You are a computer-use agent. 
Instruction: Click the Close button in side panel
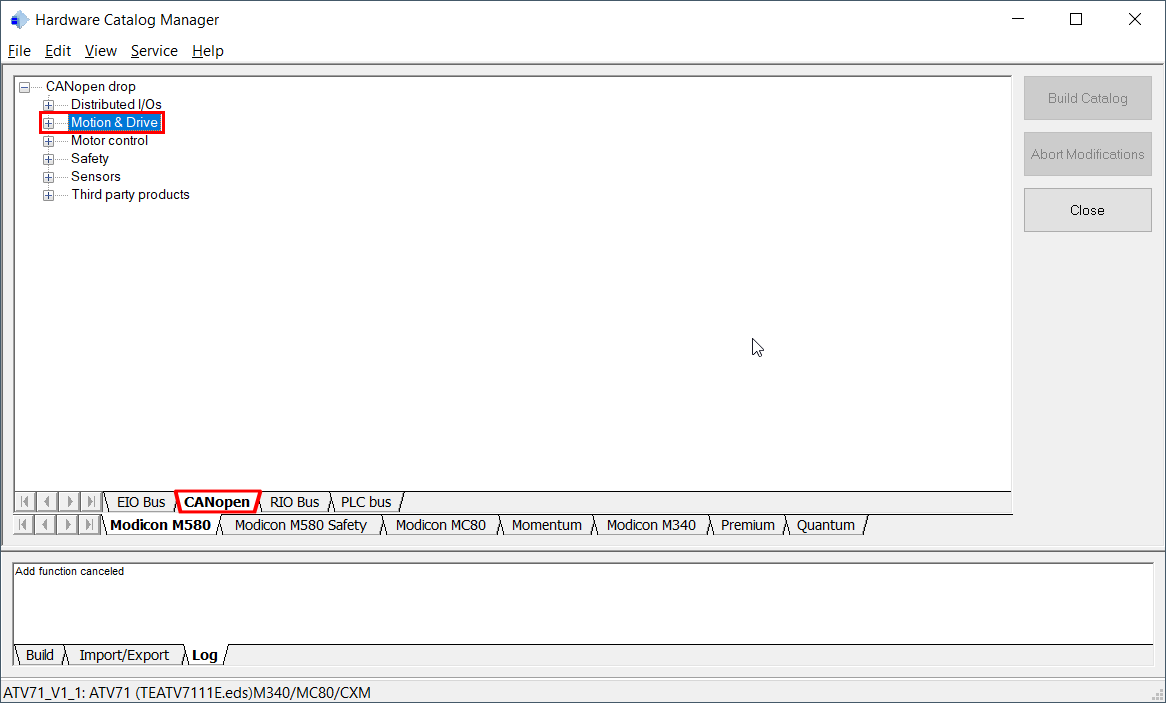1087,210
